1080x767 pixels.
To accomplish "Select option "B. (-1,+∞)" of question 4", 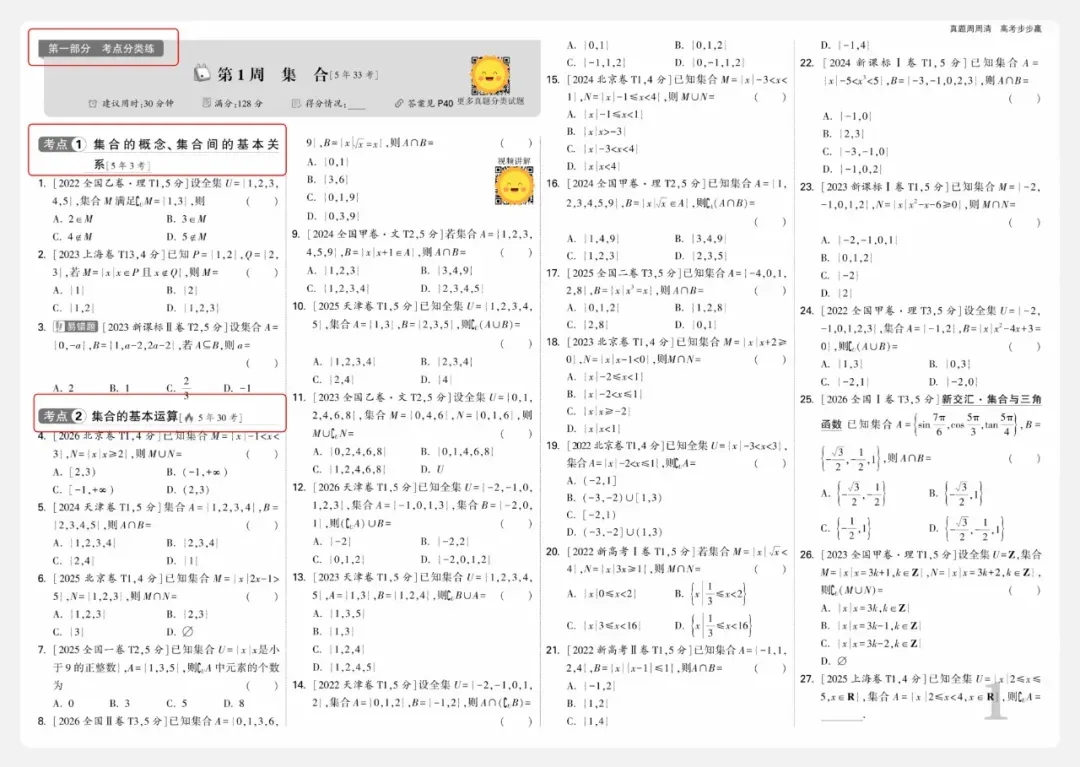I will point(196,472).
